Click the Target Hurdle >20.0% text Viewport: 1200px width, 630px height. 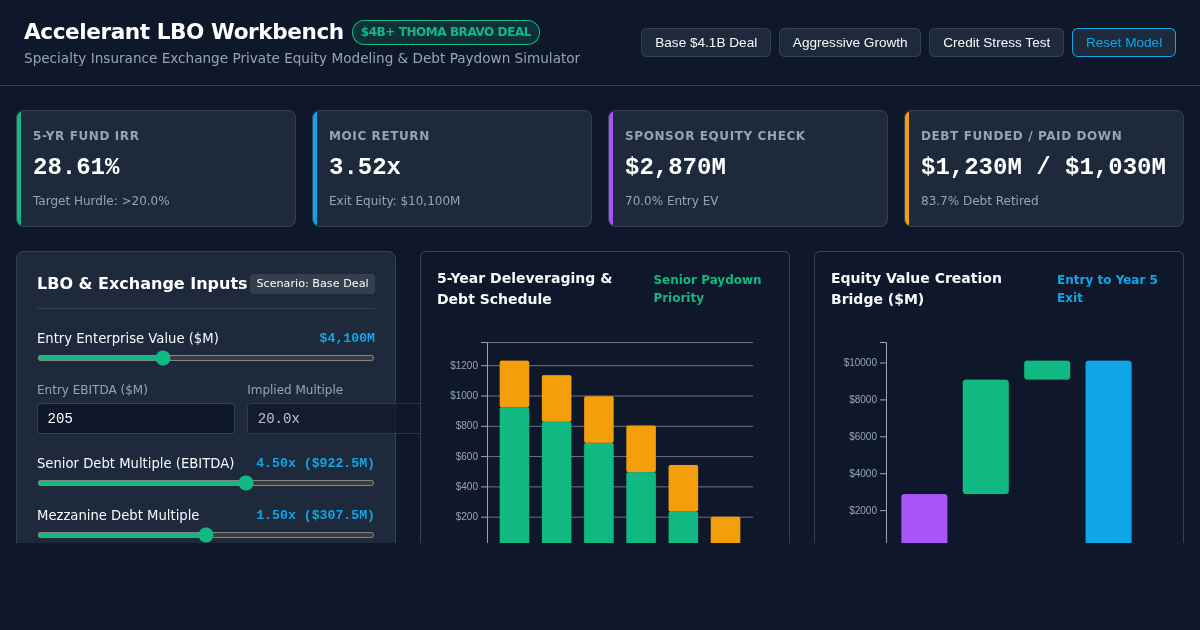click(101, 201)
